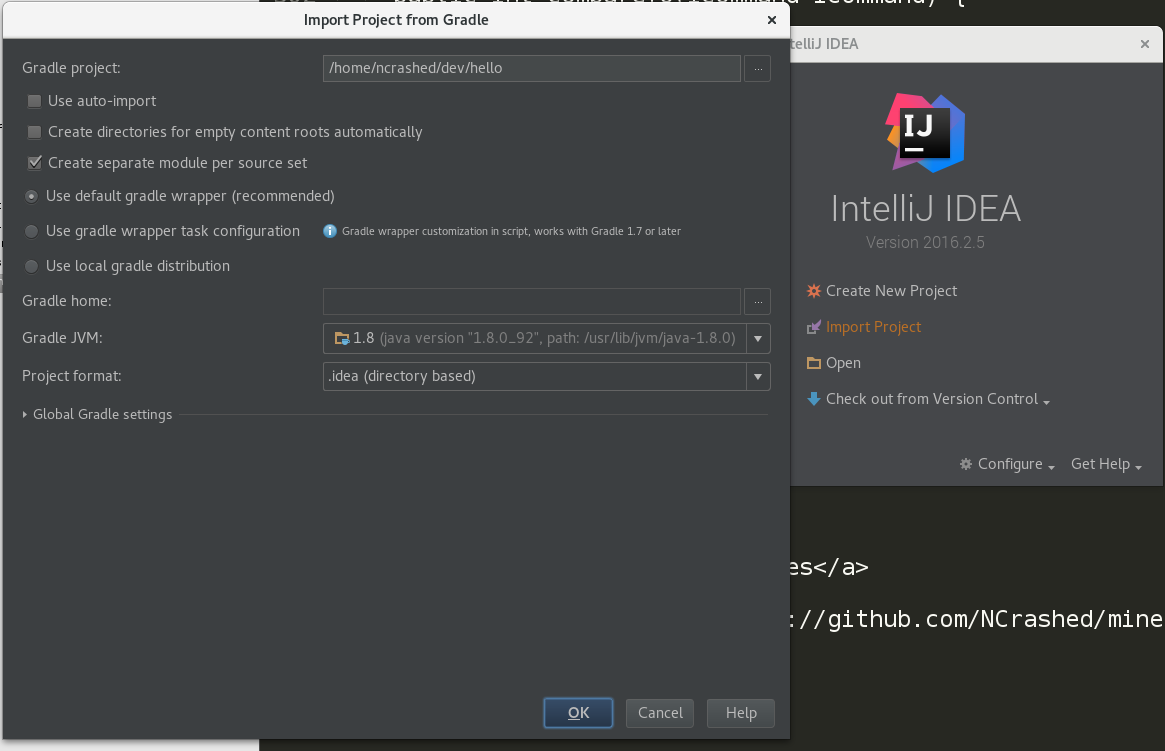Click the info icon beside Gradle wrapper customization
1165x751 pixels.
(330, 231)
